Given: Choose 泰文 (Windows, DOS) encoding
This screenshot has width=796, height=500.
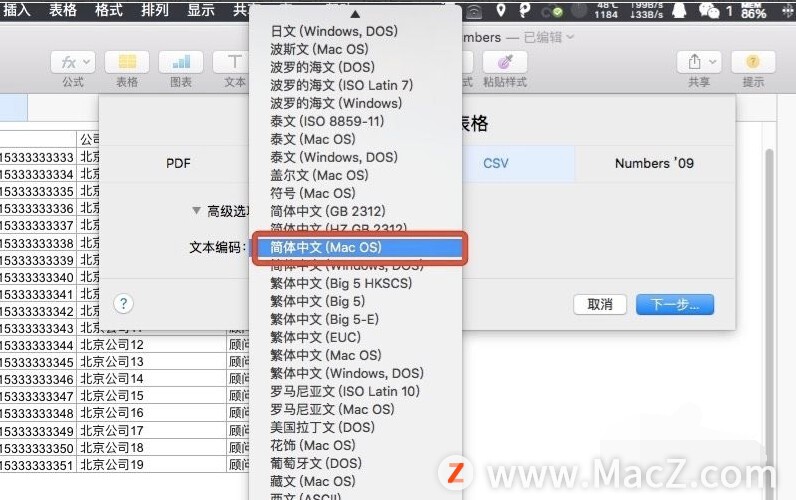Looking at the screenshot, I should click(355, 157).
